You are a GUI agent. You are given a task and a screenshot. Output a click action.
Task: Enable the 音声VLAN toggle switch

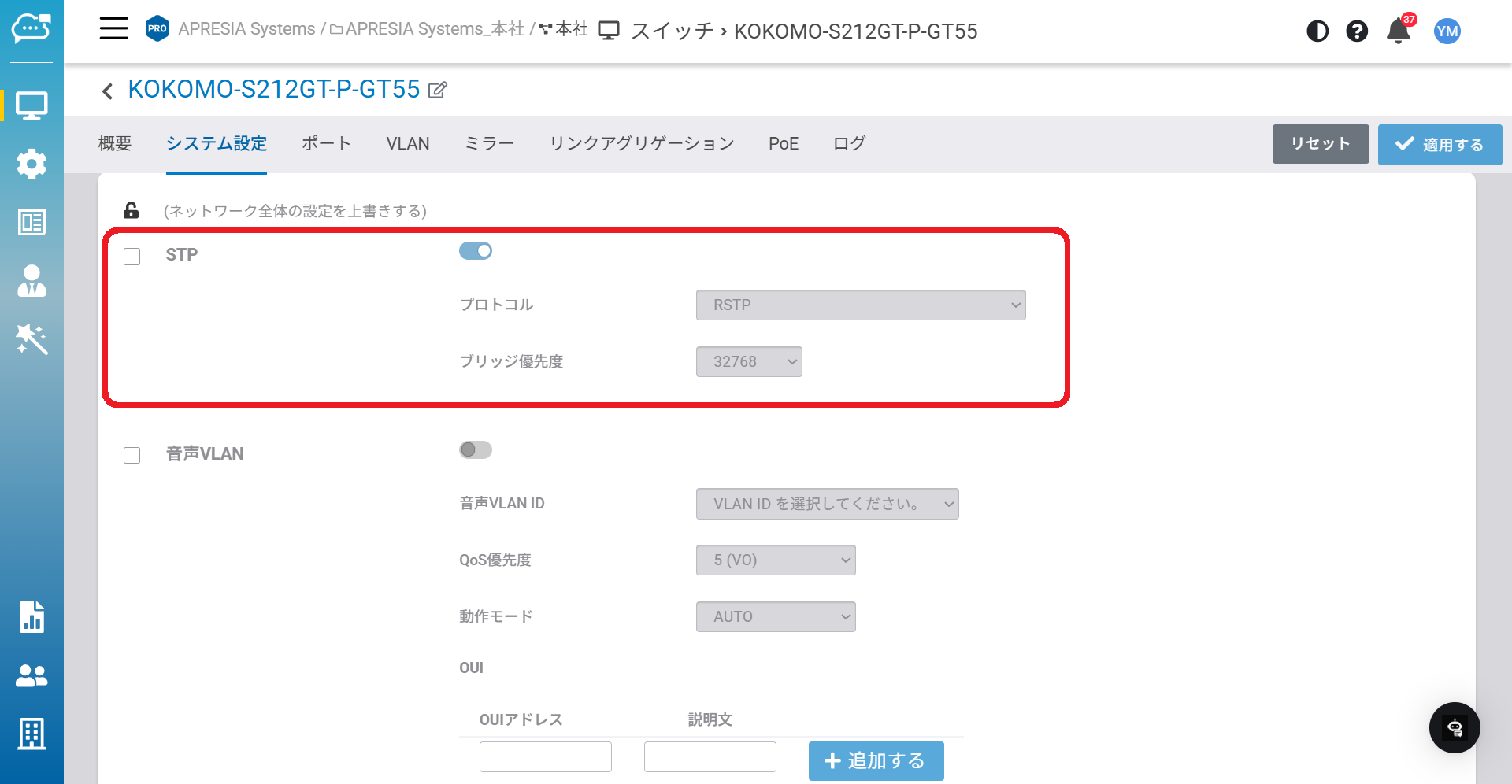pos(476,449)
